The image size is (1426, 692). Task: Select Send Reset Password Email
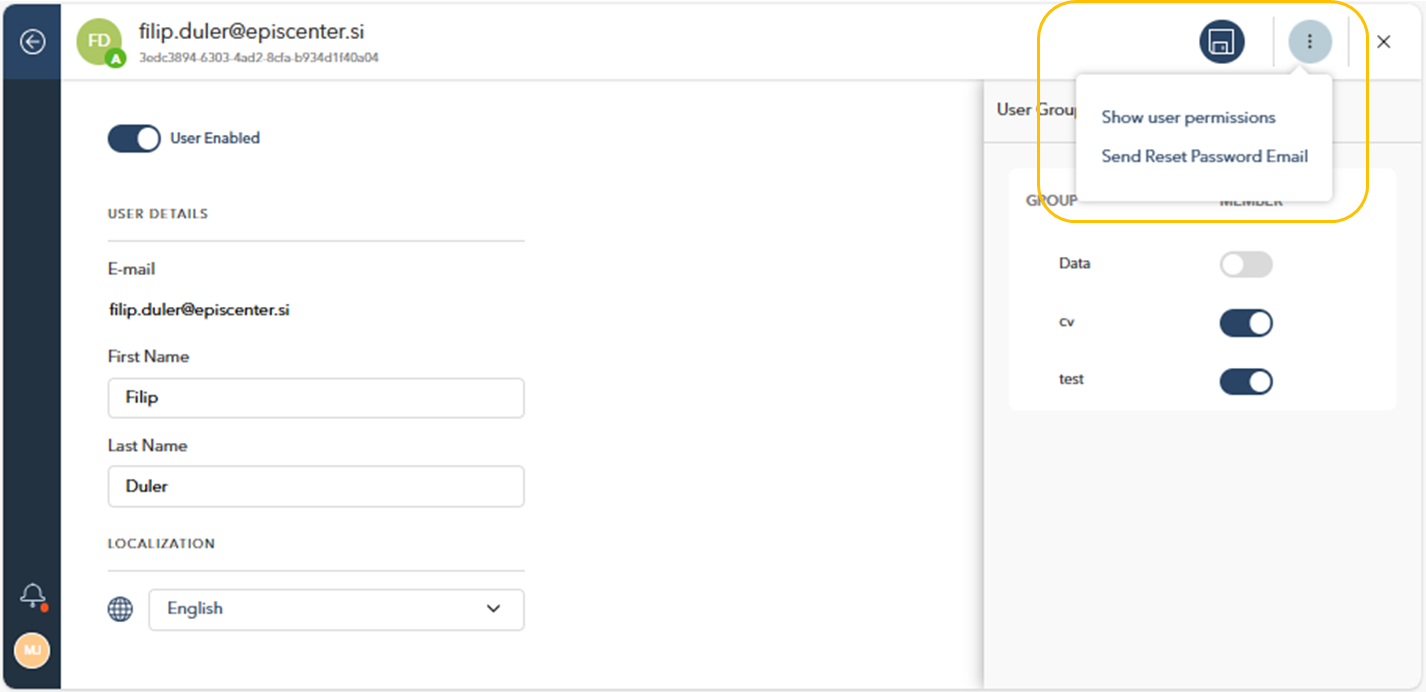pos(1204,156)
